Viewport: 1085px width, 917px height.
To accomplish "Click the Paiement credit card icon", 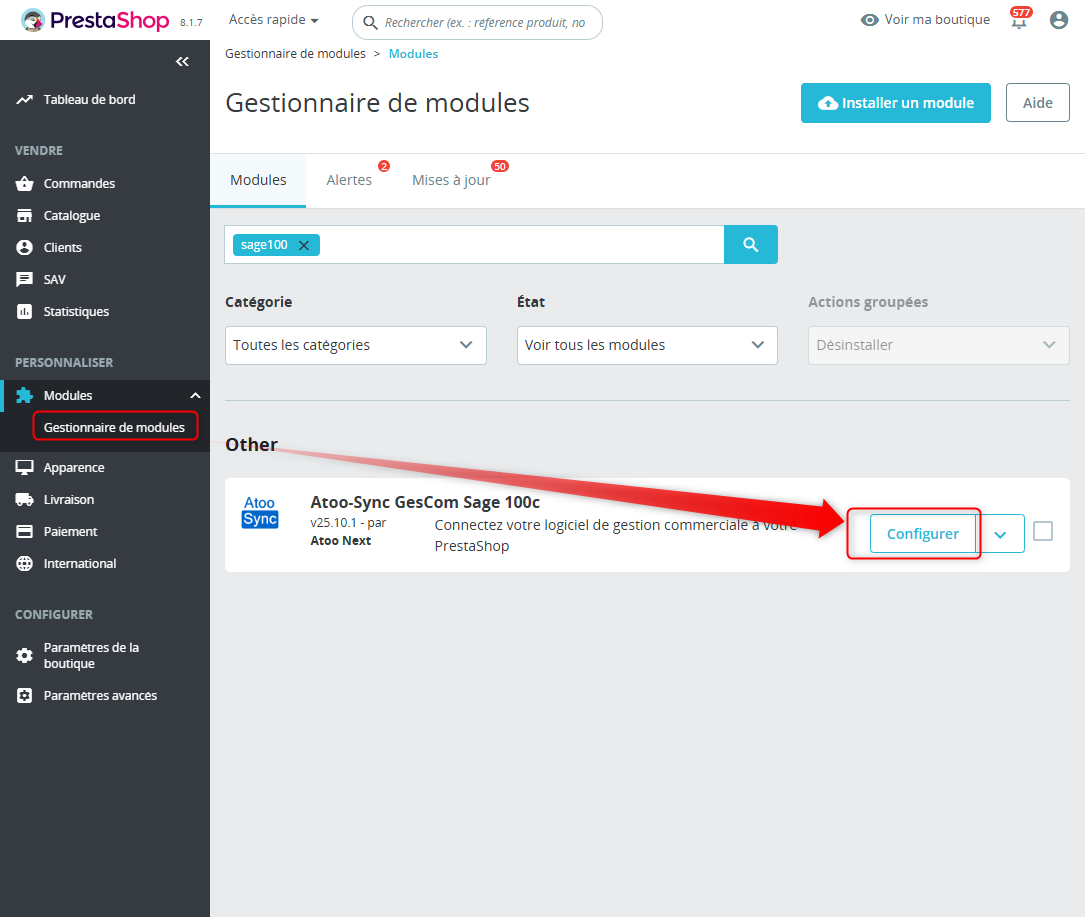I will point(24,531).
